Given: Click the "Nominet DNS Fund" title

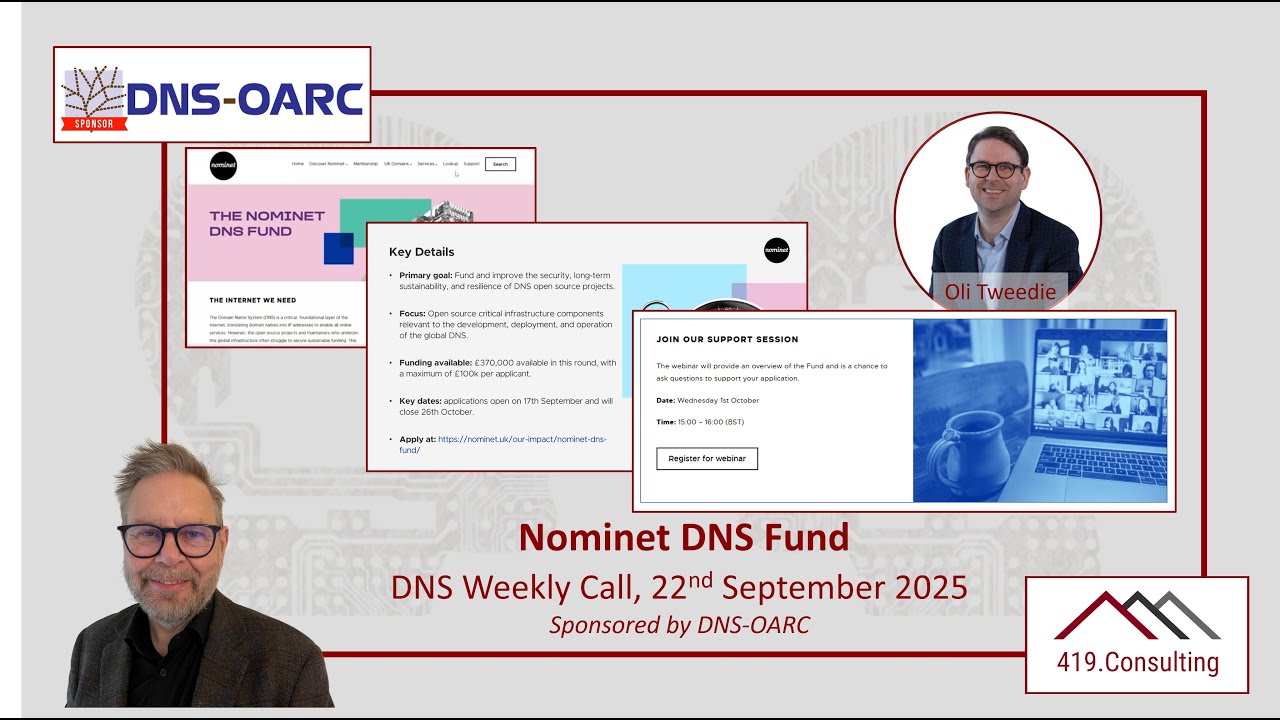Looking at the screenshot, I should [684, 538].
